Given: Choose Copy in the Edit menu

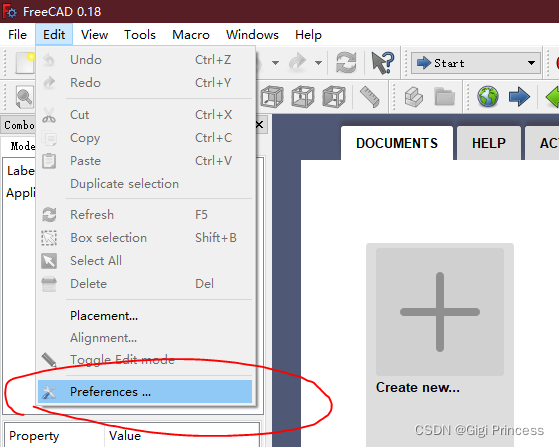Looking at the screenshot, I should (145, 138).
